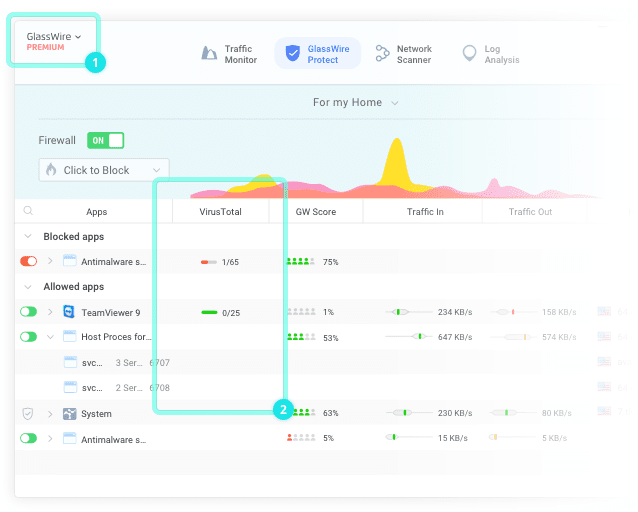Toggle Host Process firewall switch
Screen dimensions: 638x512
coord(28,337)
